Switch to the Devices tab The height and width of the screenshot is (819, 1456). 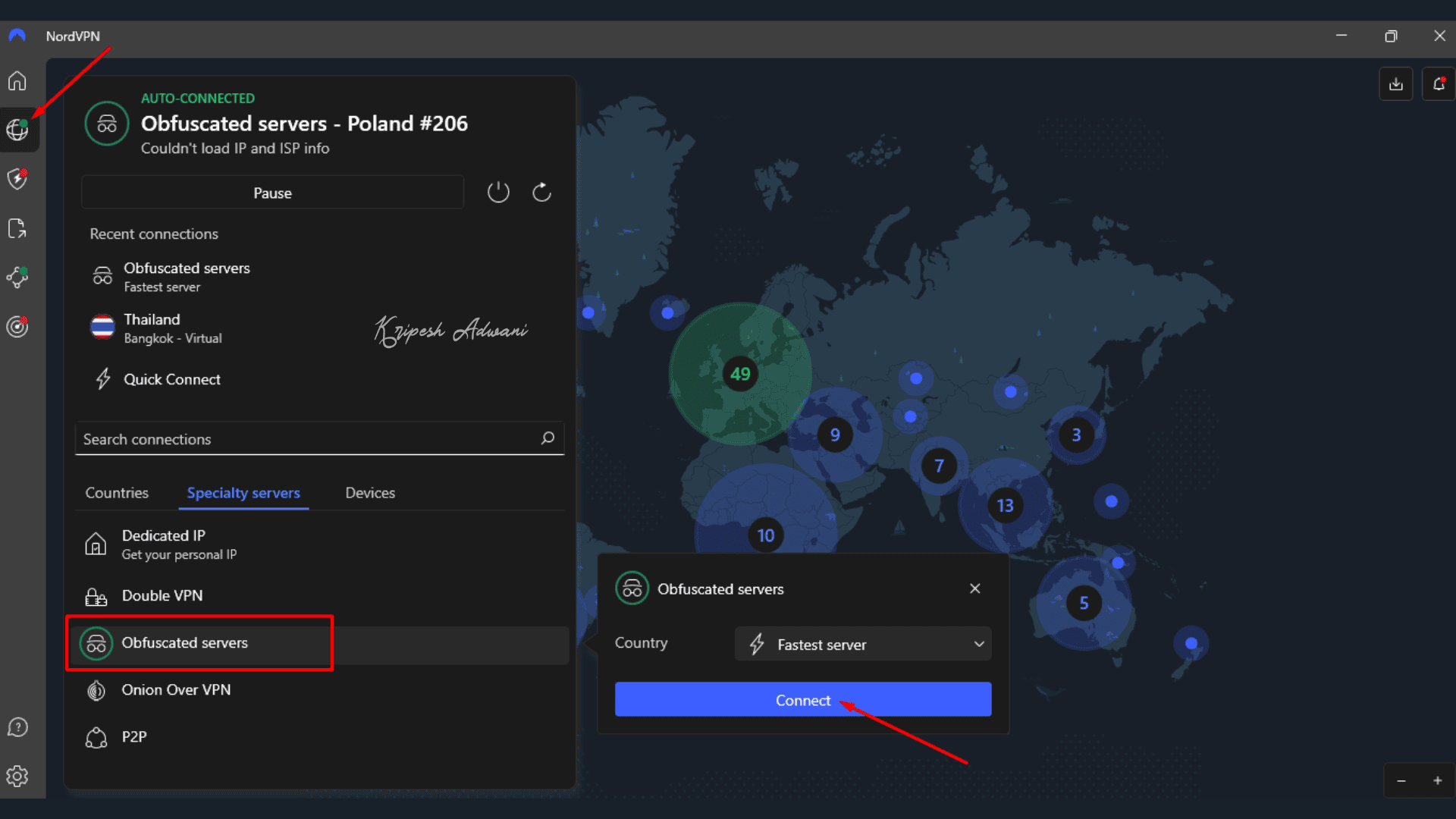pyautogui.click(x=370, y=493)
